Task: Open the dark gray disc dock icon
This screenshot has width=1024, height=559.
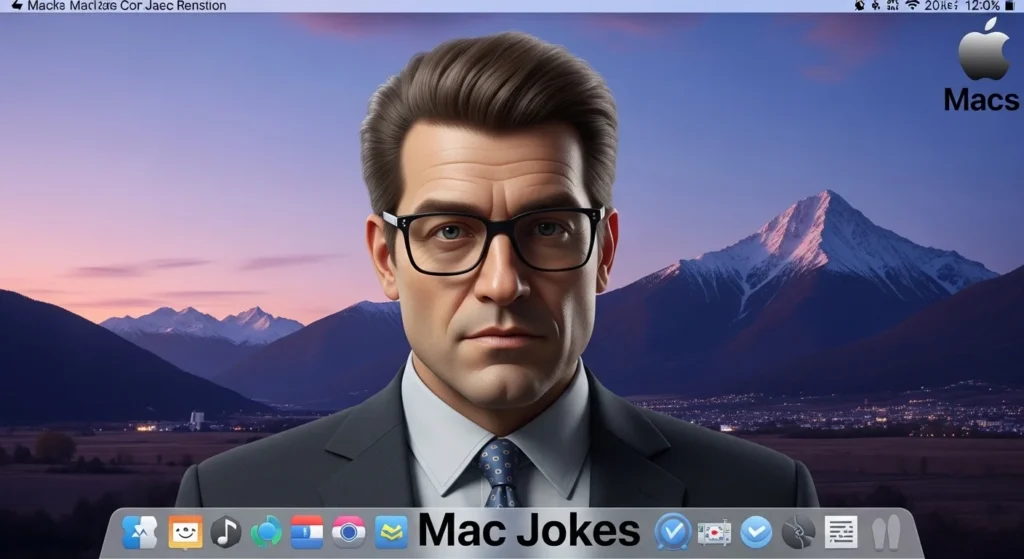Action: [x=798, y=532]
